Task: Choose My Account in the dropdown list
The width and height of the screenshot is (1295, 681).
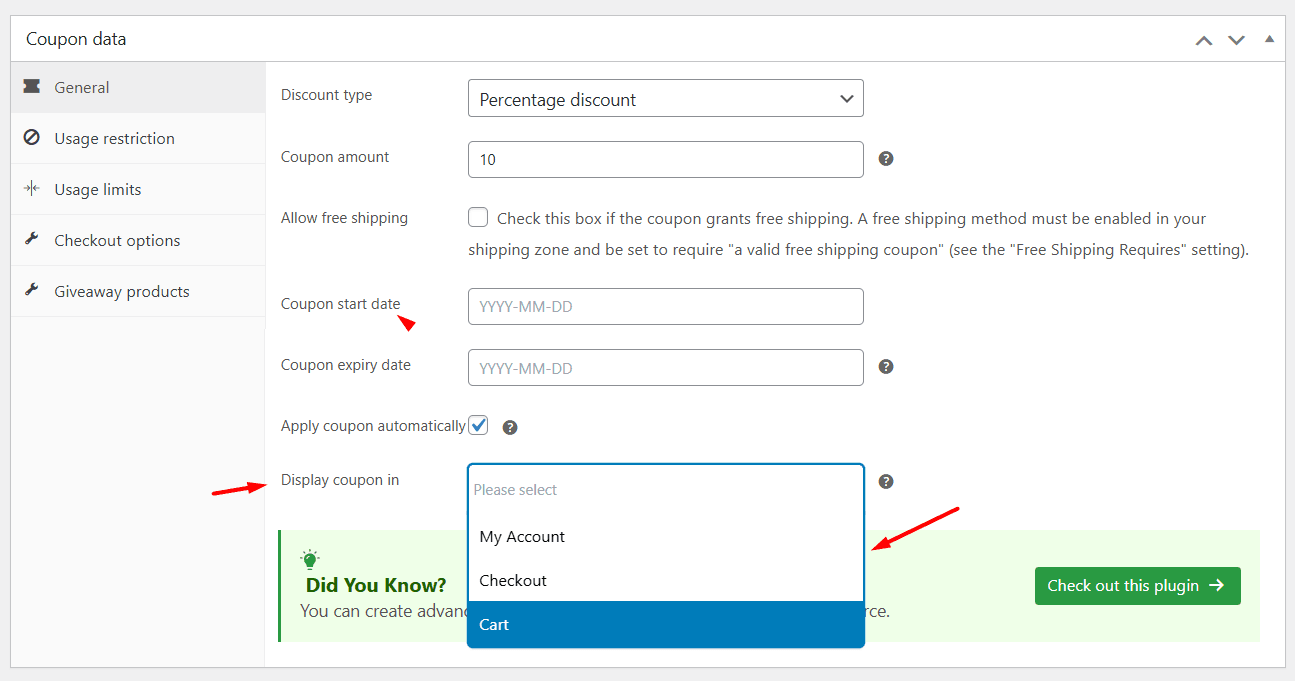Action: tap(665, 537)
